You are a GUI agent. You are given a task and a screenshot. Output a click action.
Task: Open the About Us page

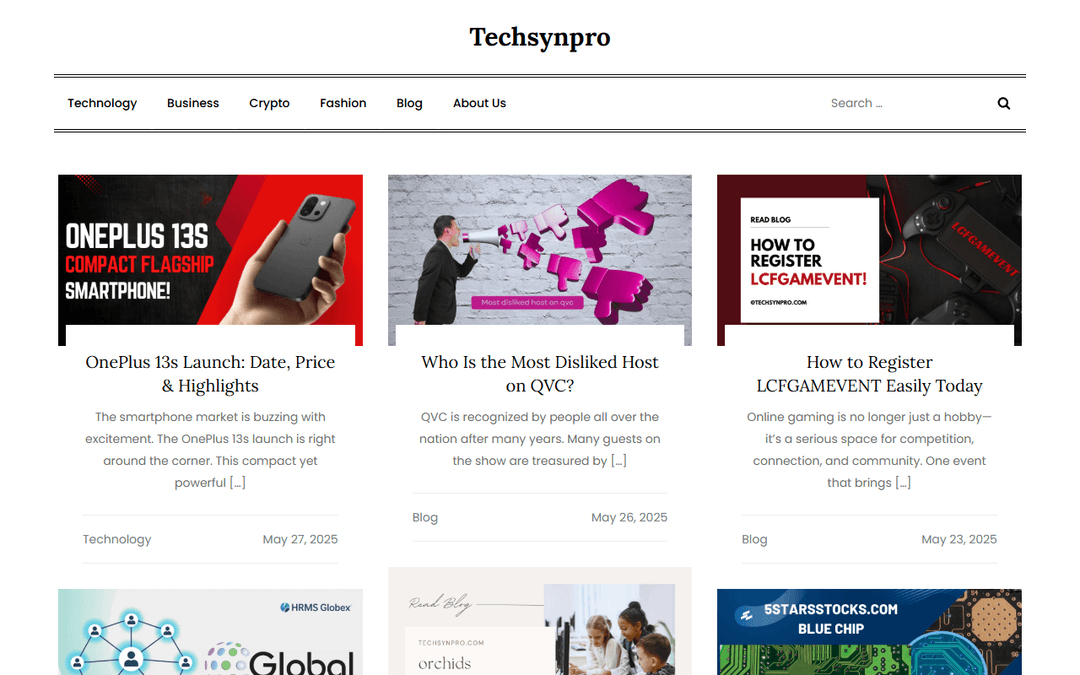pos(479,103)
